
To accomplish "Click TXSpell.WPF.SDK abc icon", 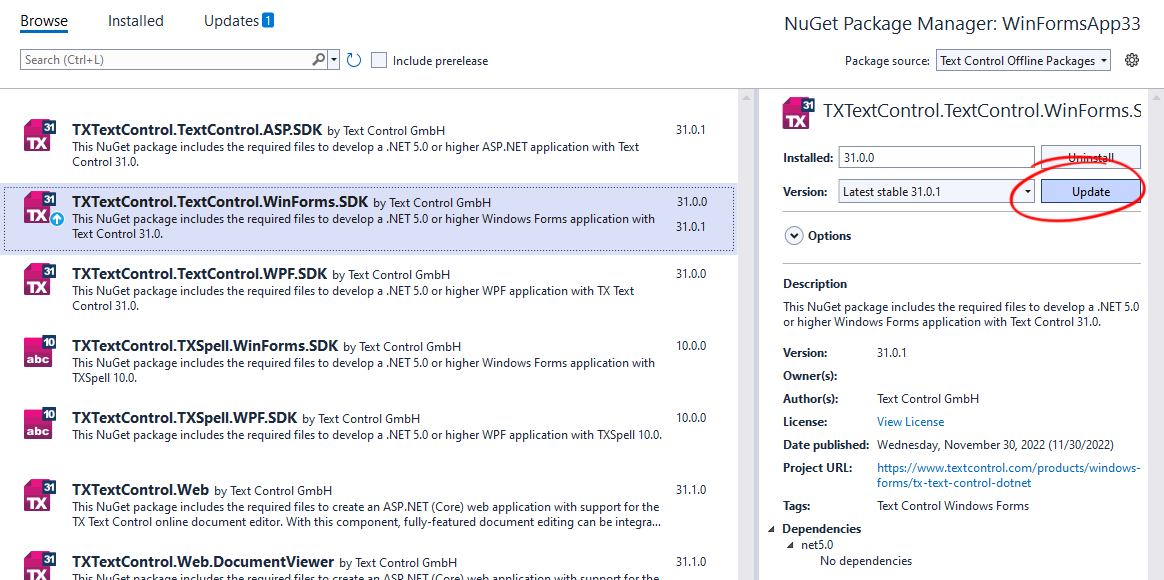I will [39, 423].
